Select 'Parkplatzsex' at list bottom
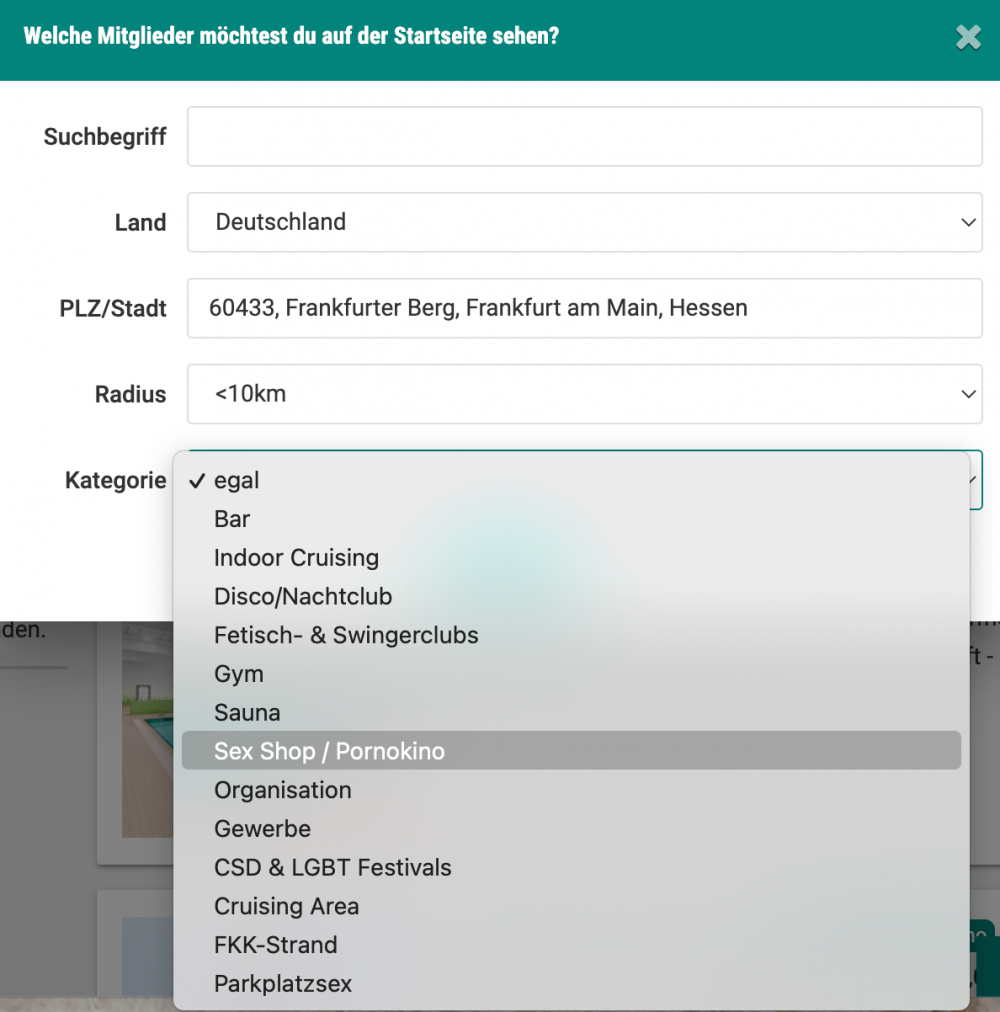Image resolution: width=1000 pixels, height=1012 pixels. 283,984
